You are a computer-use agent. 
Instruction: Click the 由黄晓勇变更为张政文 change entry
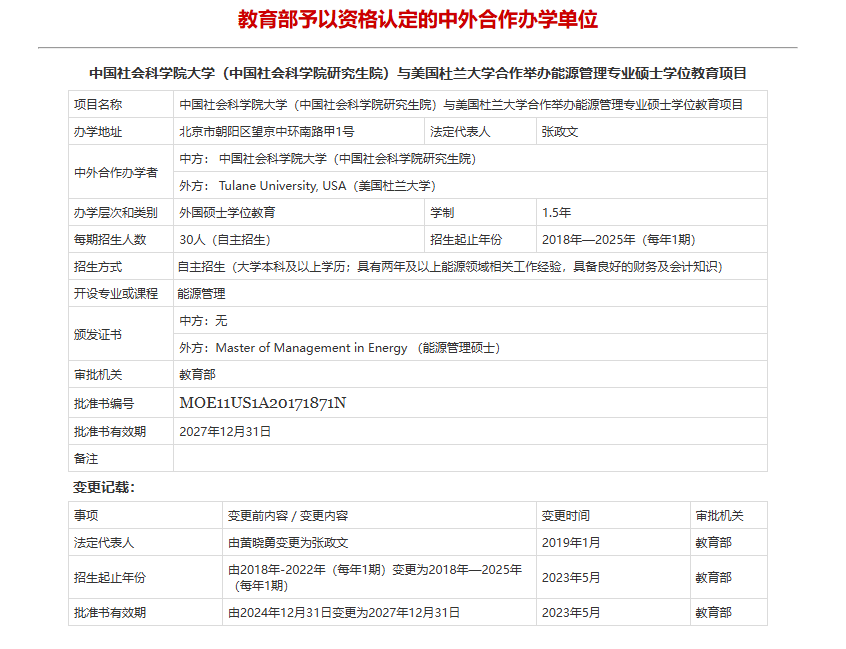[x=288, y=542]
